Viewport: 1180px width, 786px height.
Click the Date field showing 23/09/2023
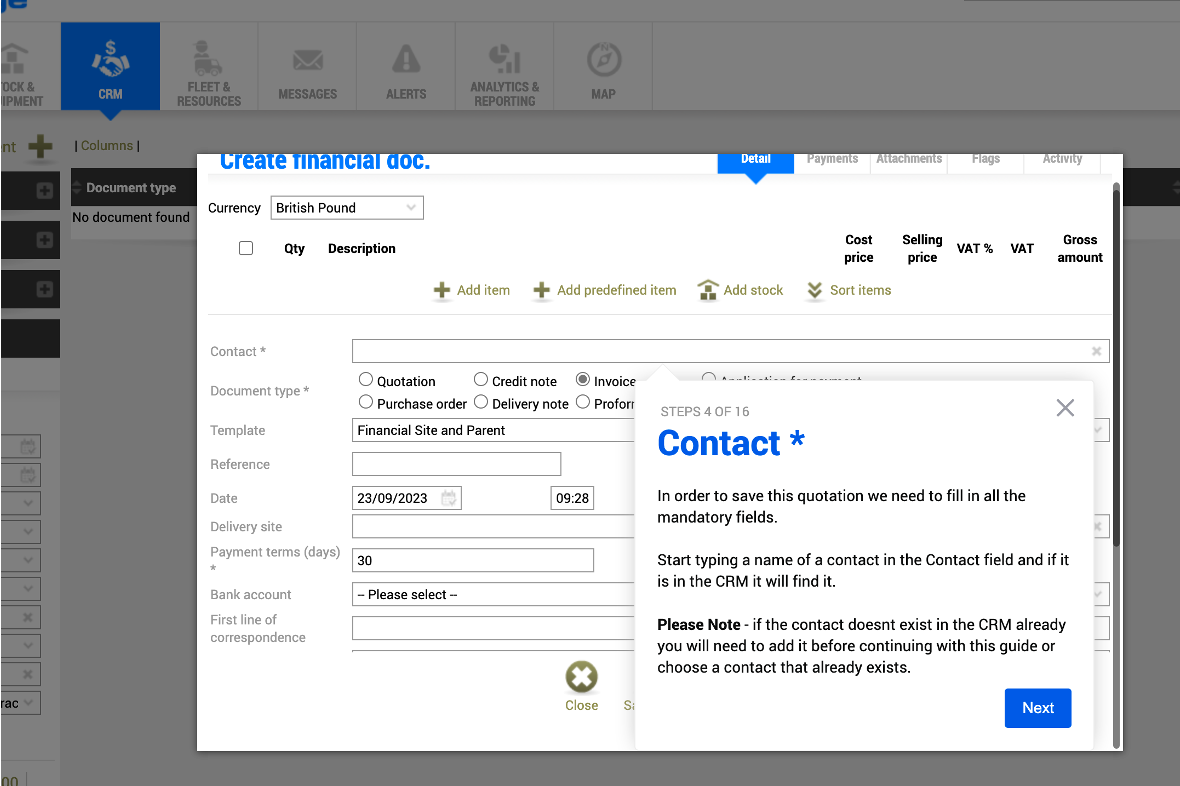pyautogui.click(x=406, y=498)
